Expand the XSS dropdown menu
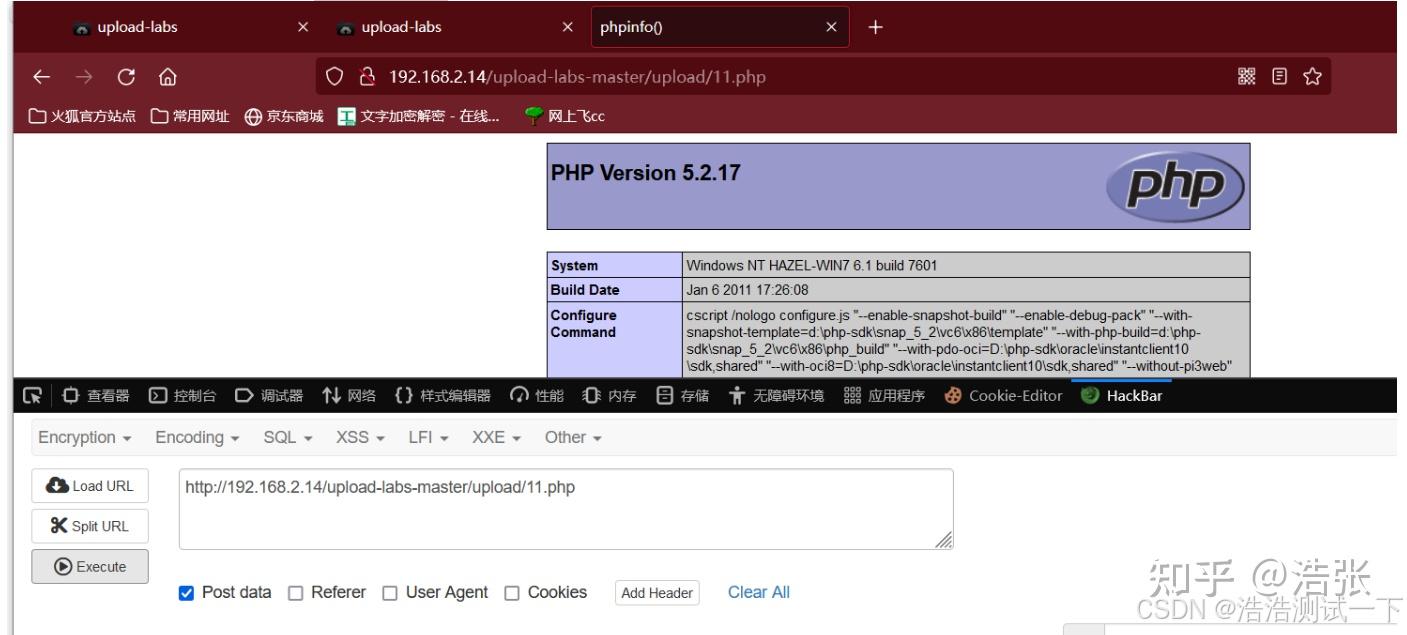 [360, 437]
